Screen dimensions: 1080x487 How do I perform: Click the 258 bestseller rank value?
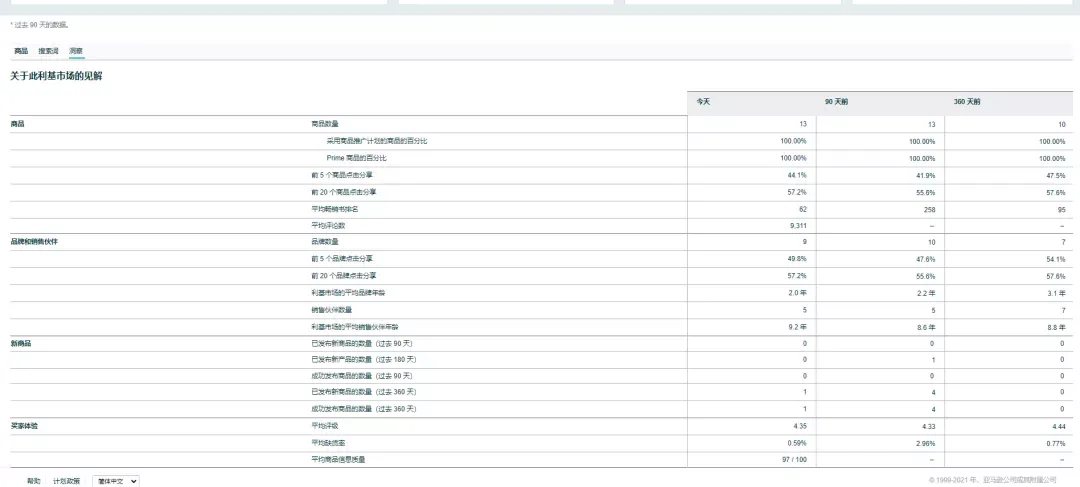tap(930, 209)
